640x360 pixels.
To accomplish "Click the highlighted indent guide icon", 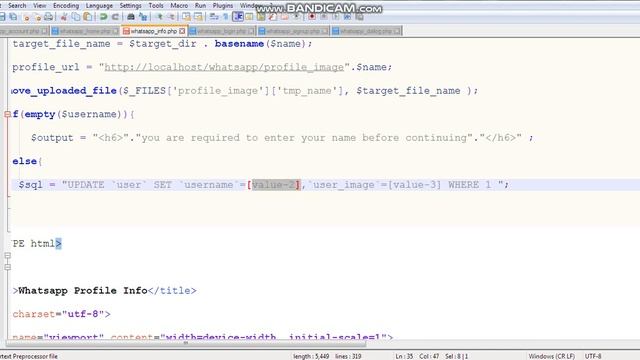I will [238, 17].
